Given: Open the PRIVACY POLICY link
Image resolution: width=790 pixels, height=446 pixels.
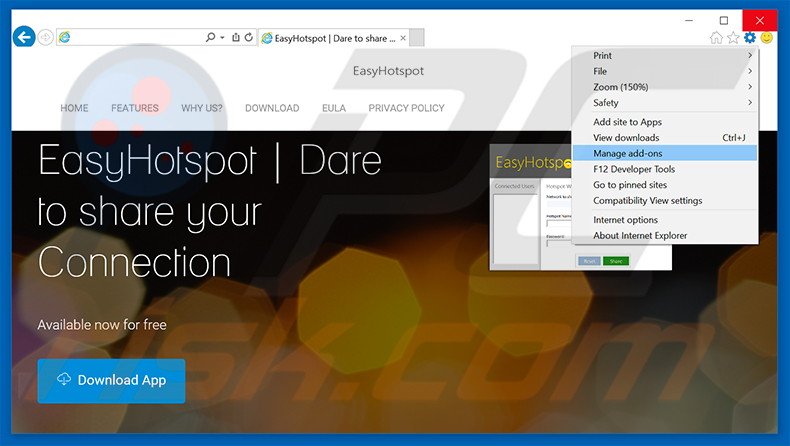Looking at the screenshot, I should 406,108.
